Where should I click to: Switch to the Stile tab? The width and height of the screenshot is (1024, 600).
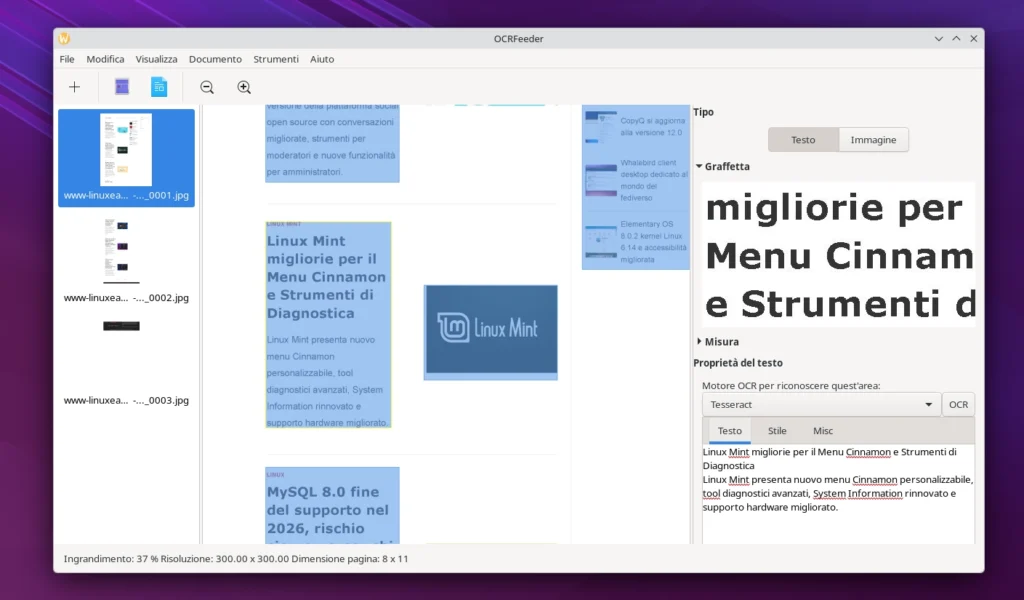coord(777,431)
